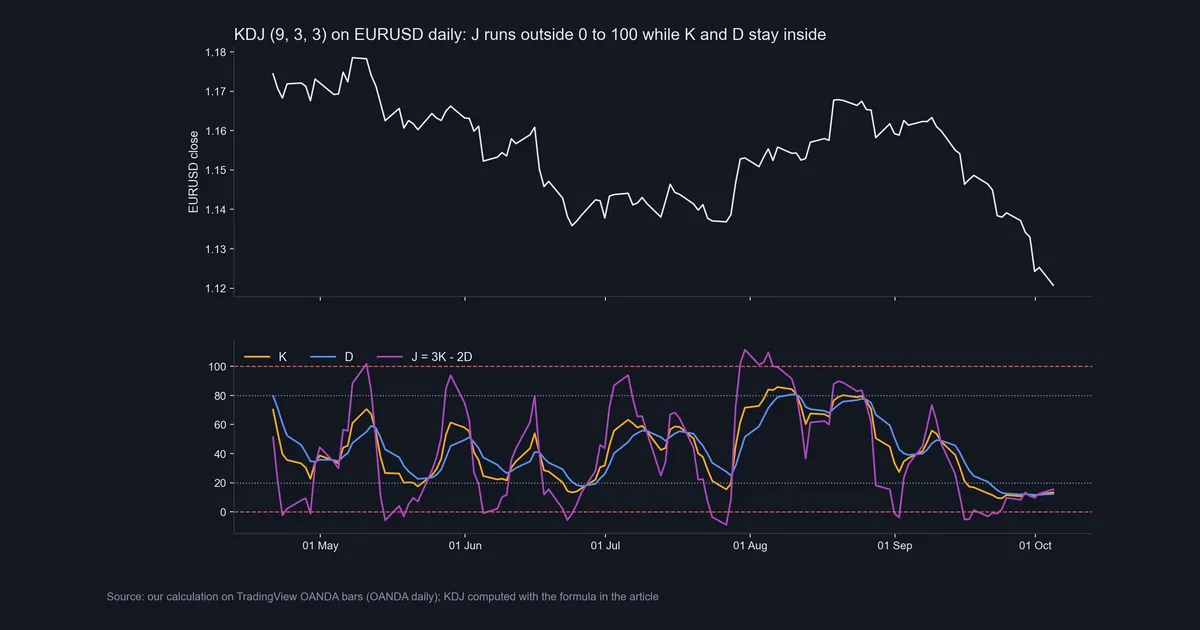Click the 'K' legend label
This screenshot has height=630, width=1200.
coord(283,356)
